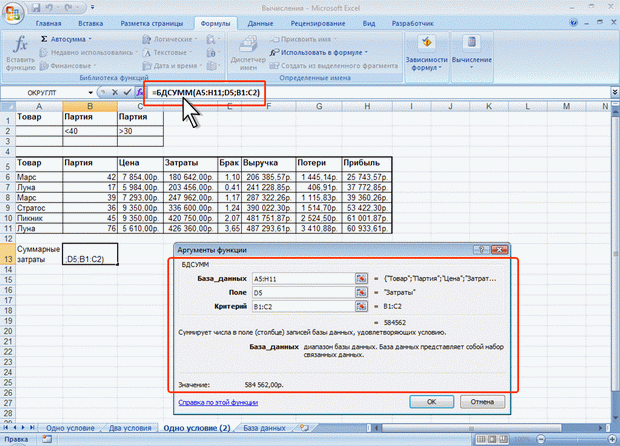This screenshot has height=446, width=620.
Task: Click the Save icon in quick access toolbar
Action: pyautogui.click(x=36, y=8)
